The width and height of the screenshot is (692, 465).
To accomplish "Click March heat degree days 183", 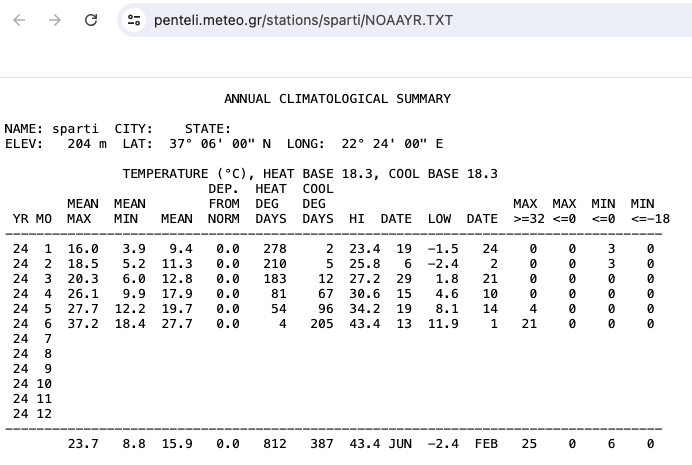I will 275,279.
